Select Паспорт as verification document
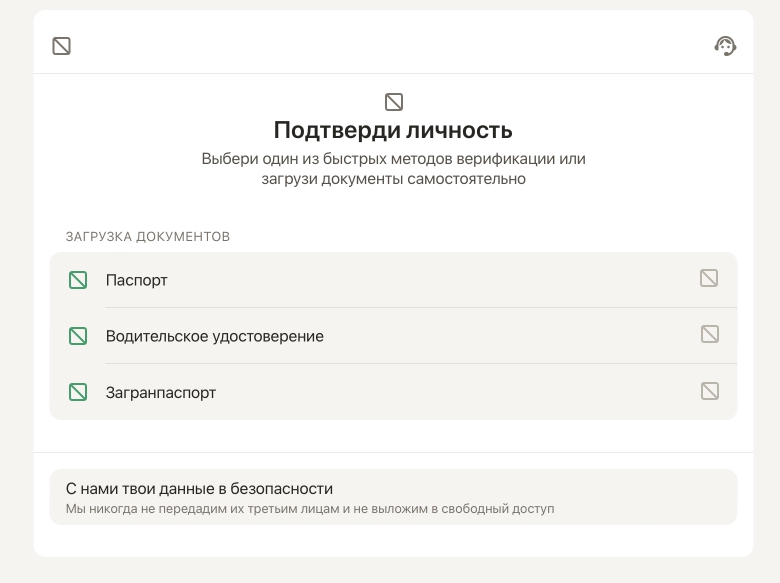This screenshot has height=583, width=780. coord(393,280)
